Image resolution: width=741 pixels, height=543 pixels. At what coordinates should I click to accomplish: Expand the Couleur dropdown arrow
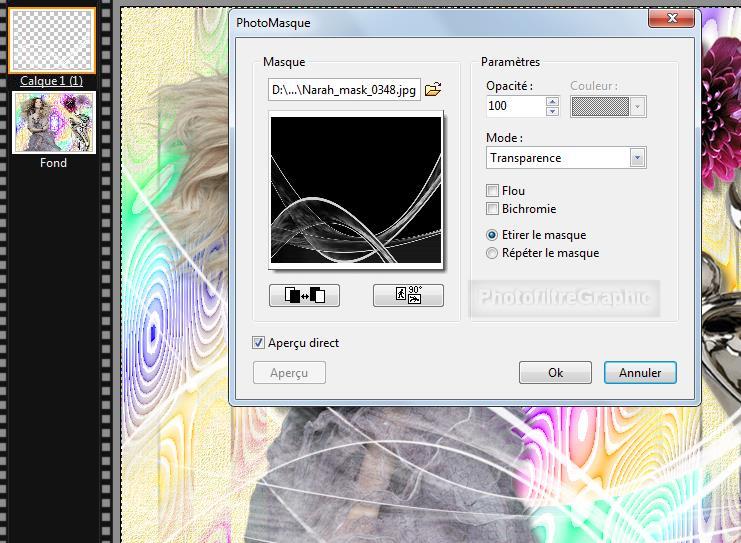(638, 106)
